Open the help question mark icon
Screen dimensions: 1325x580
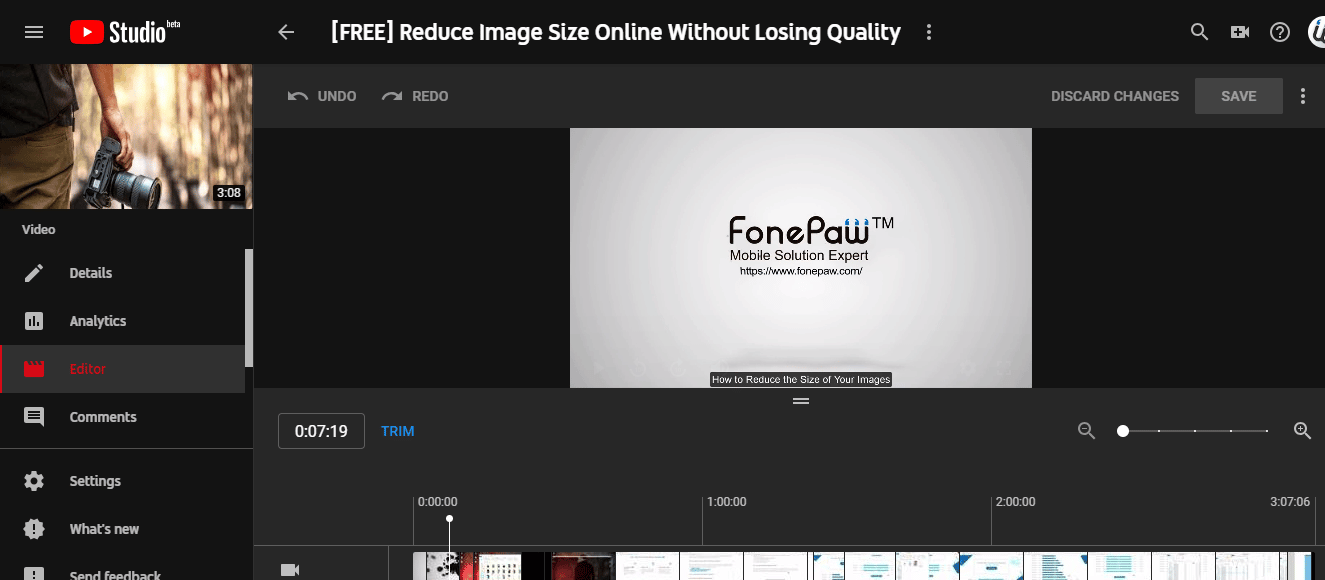point(1280,31)
